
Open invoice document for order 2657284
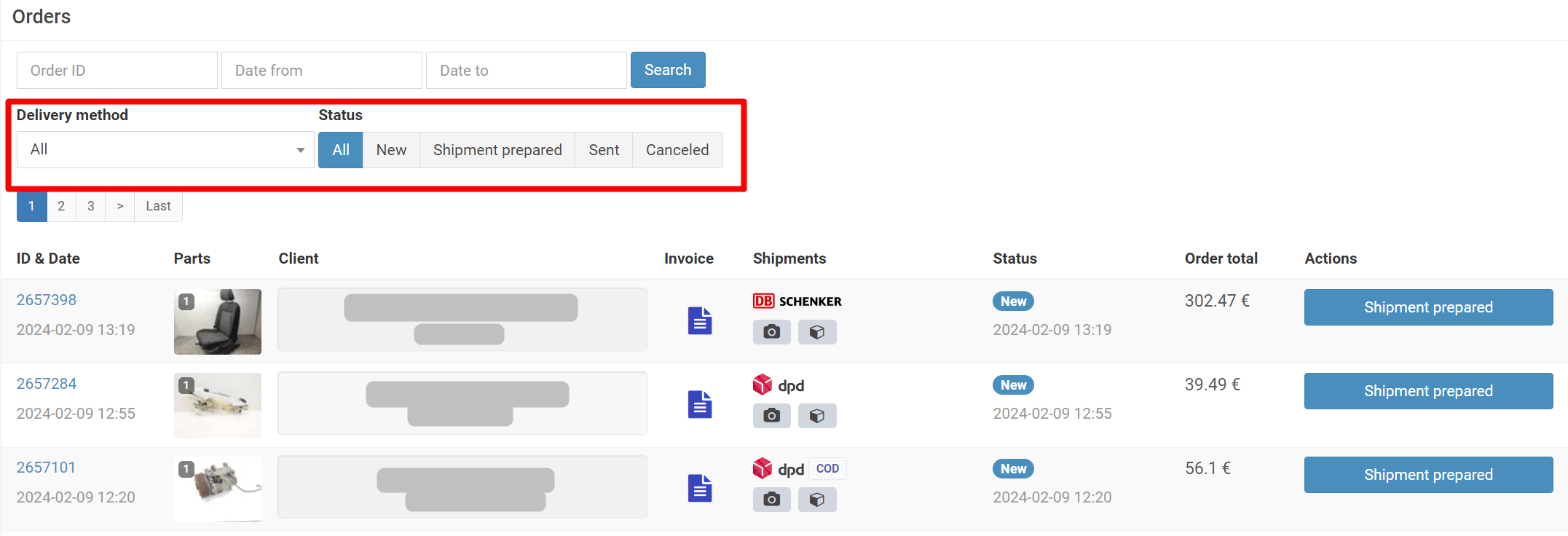coord(699,404)
